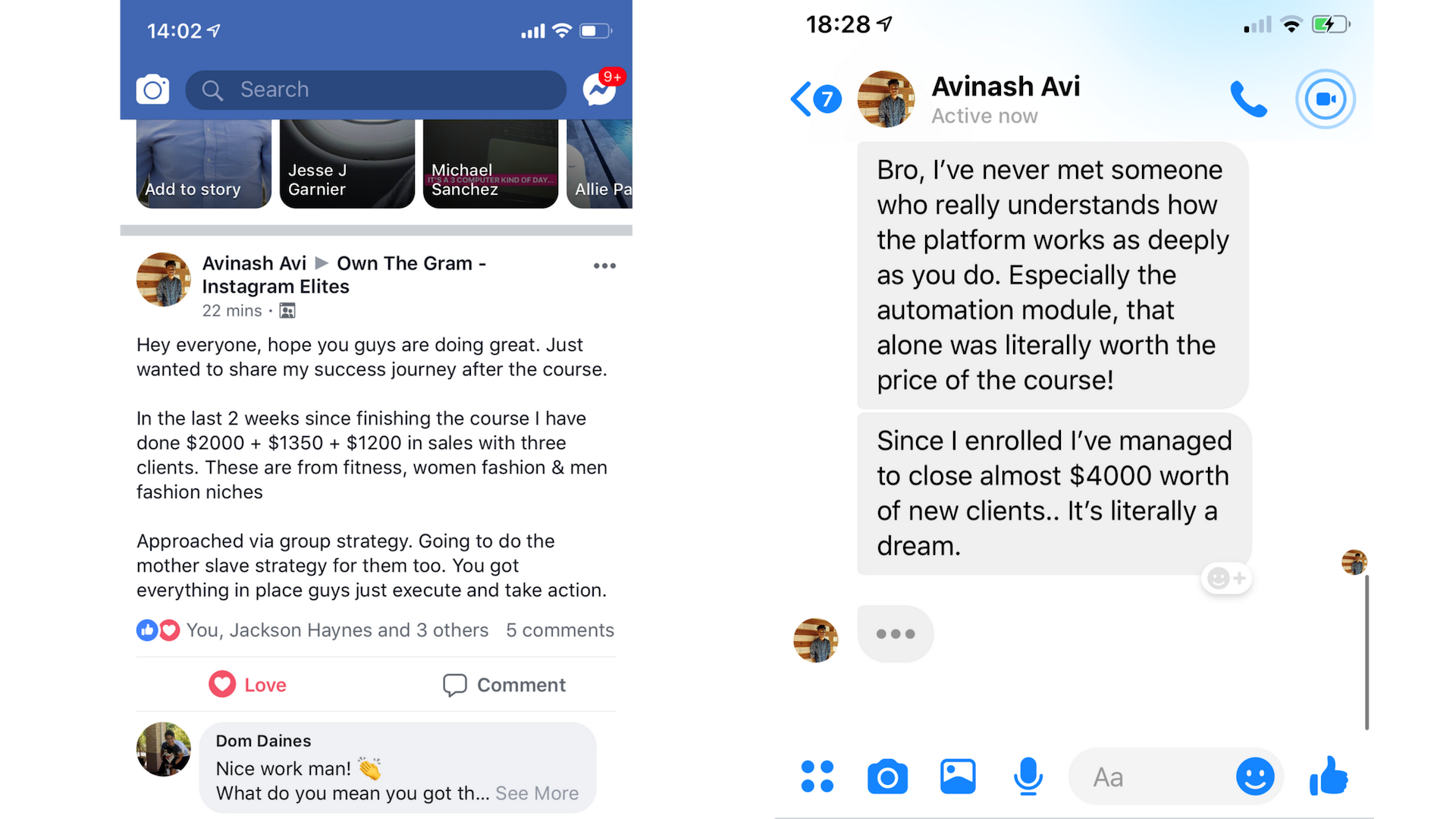This screenshot has width=1456, height=819.
Task: Go back to the Messenger chats list
Action: click(815, 99)
